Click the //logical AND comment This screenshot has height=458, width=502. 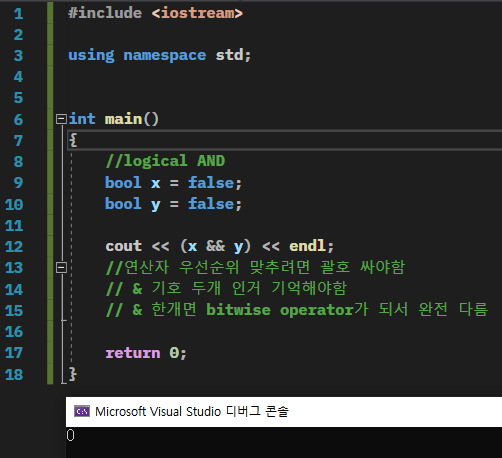tap(165, 161)
